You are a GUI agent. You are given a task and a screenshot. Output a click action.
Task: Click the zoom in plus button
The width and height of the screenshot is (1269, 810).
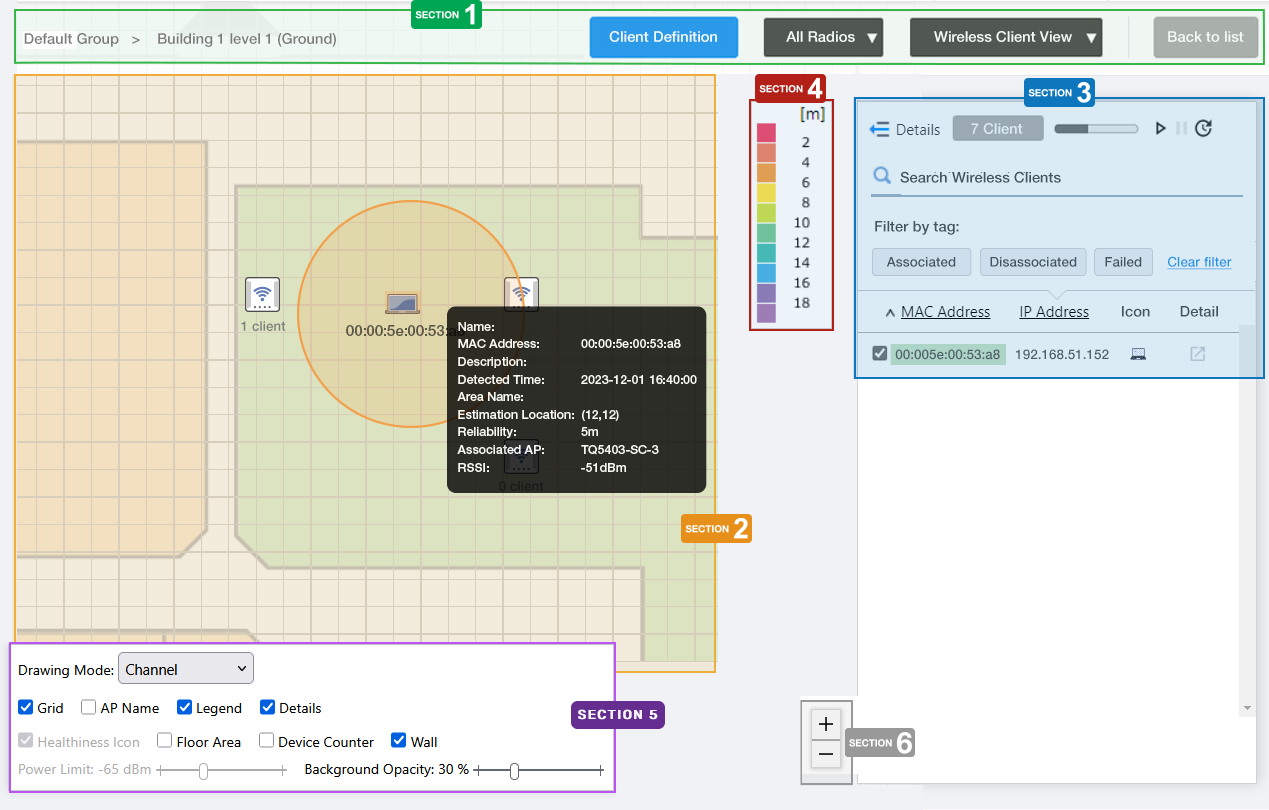(x=826, y=724)
